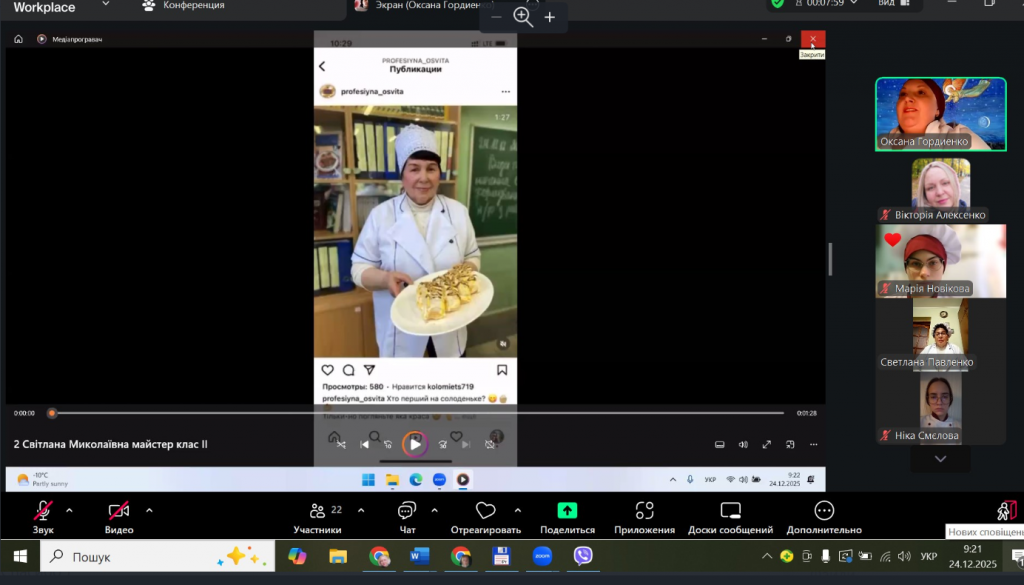Open the Чат chat panel
The height and width of the screenshot is (585, 1024).
[407, 511]
